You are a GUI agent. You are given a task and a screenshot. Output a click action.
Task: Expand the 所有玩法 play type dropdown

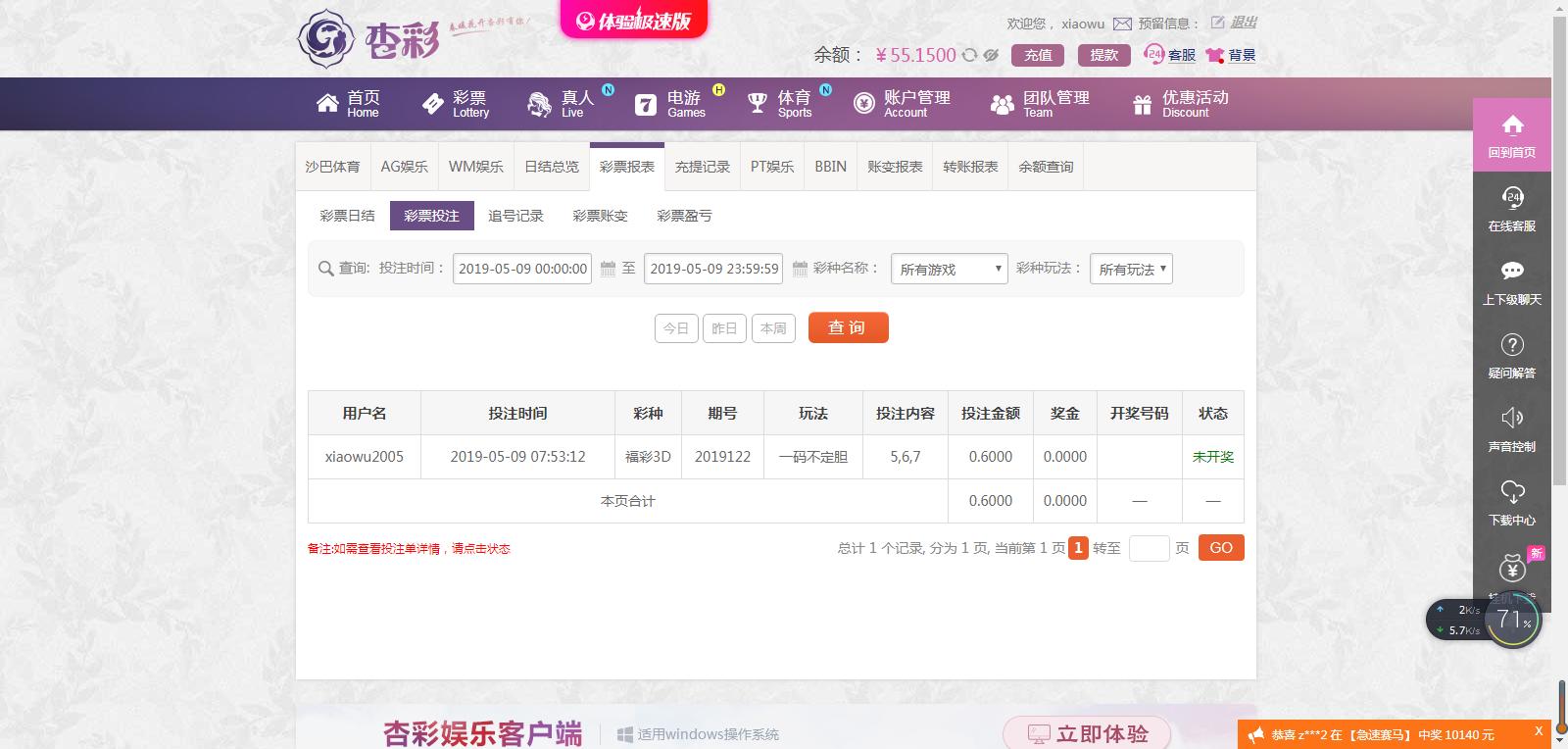pos(1131,269)
